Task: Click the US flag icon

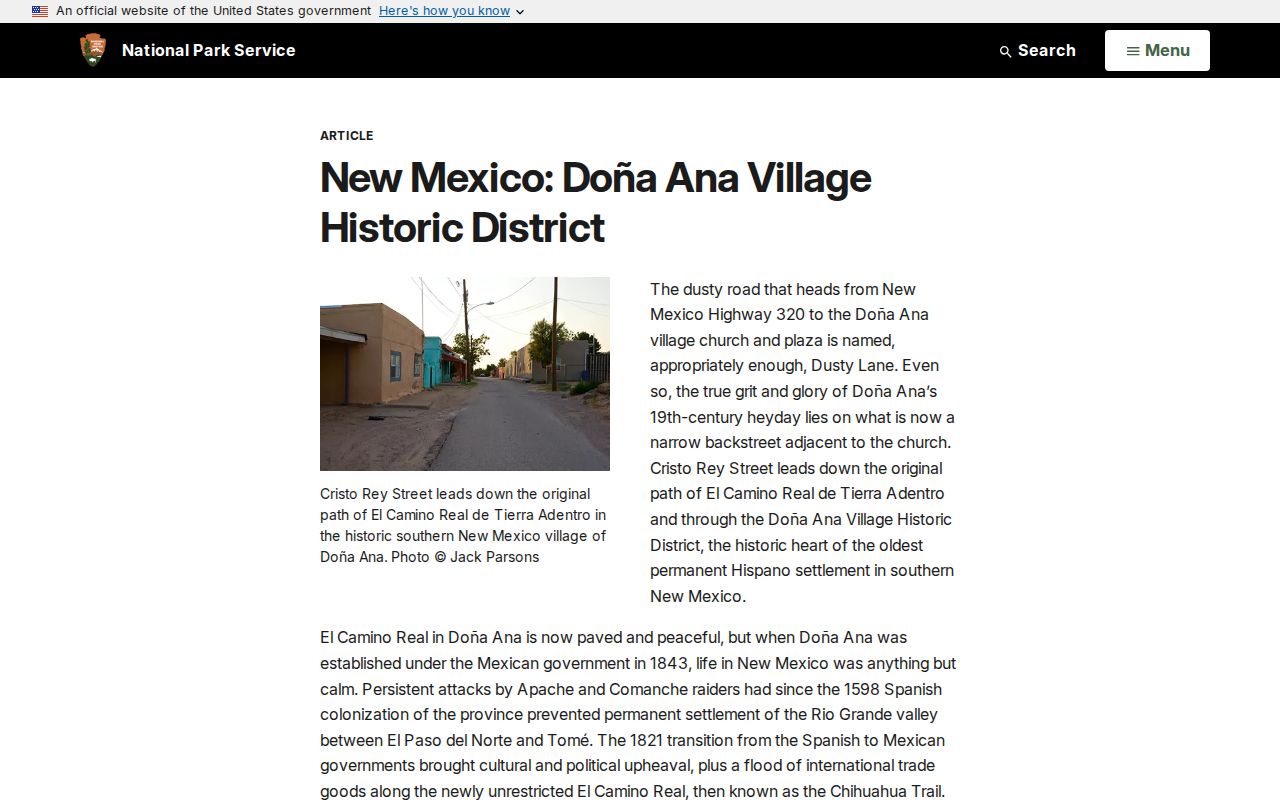Action: point(40,11)
